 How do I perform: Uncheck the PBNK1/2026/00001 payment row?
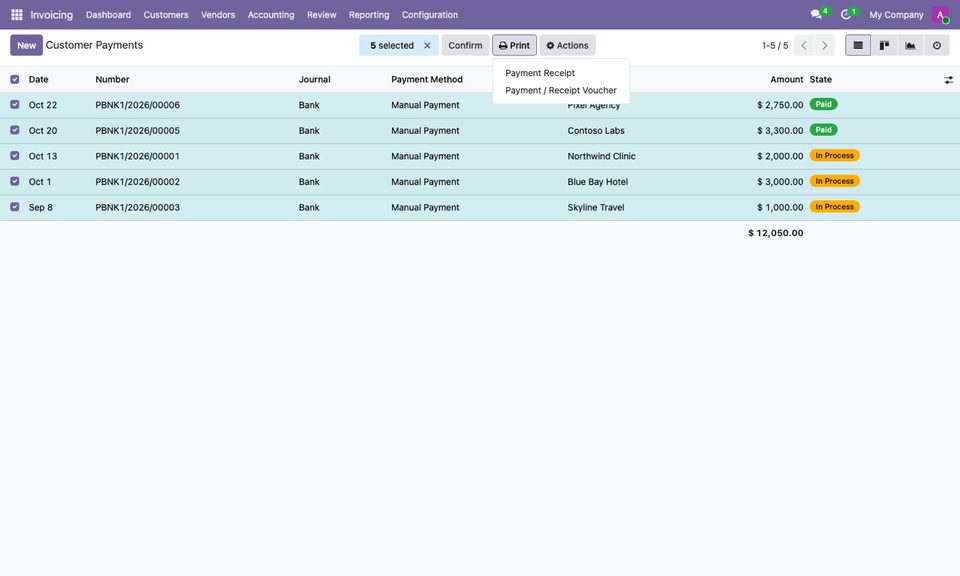[15, 156]
